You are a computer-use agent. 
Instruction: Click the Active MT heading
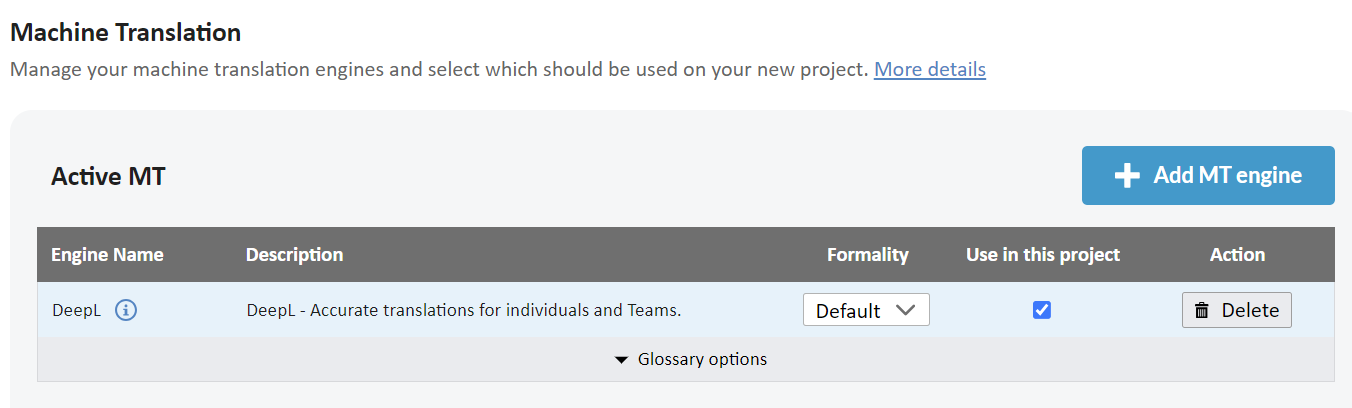pos(108,177)
